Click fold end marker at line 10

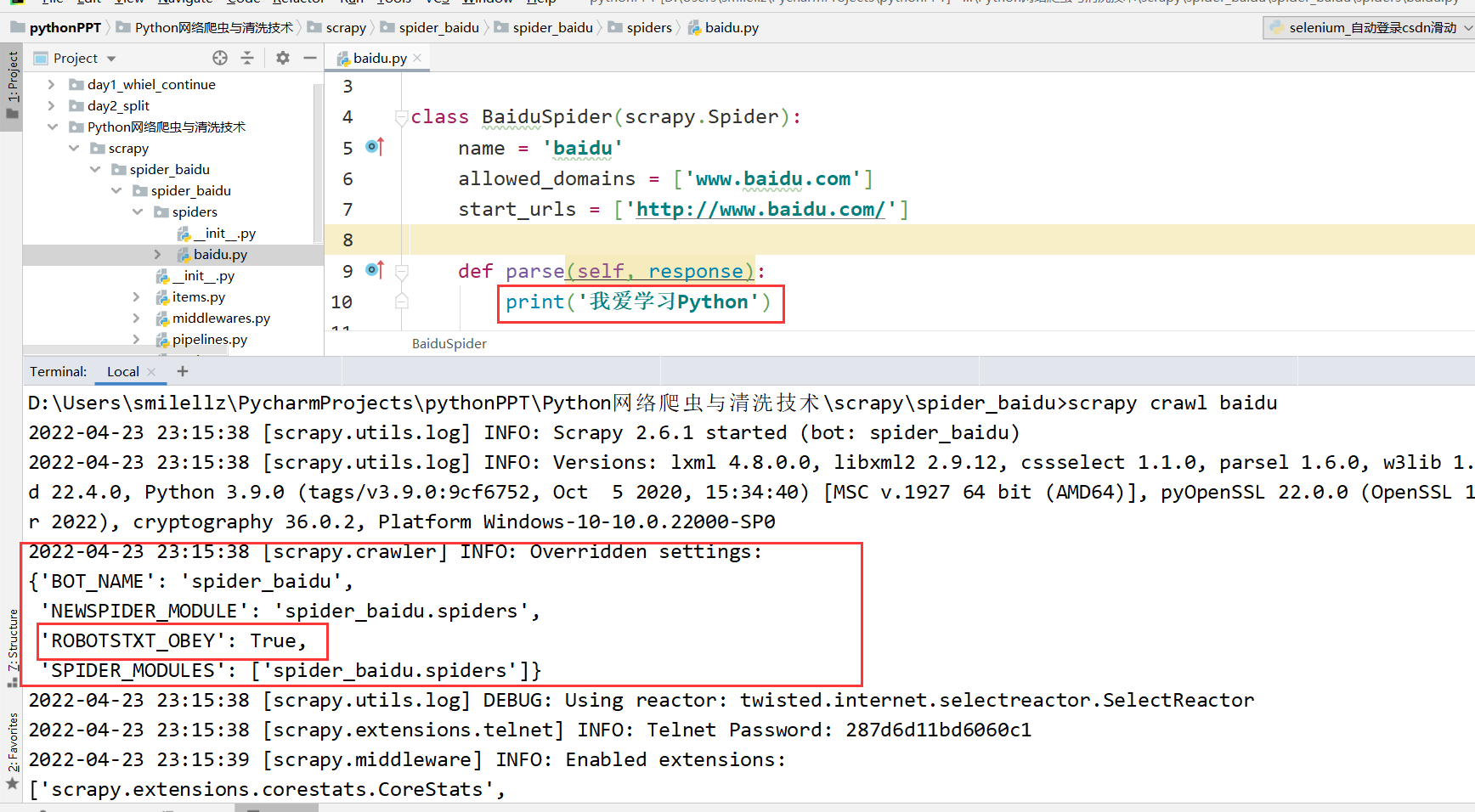coord(402,302)
